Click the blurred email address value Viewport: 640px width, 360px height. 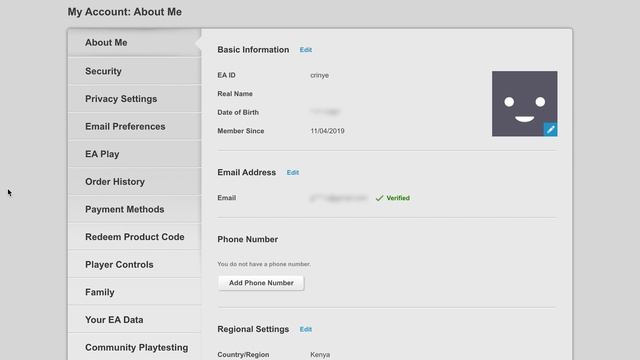(339, 198)
